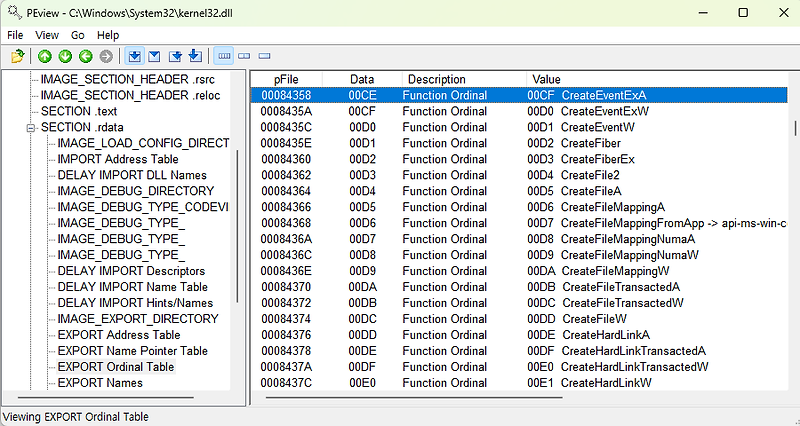
Task: Select the CreateEventW row
Action: tap(519, 127)
